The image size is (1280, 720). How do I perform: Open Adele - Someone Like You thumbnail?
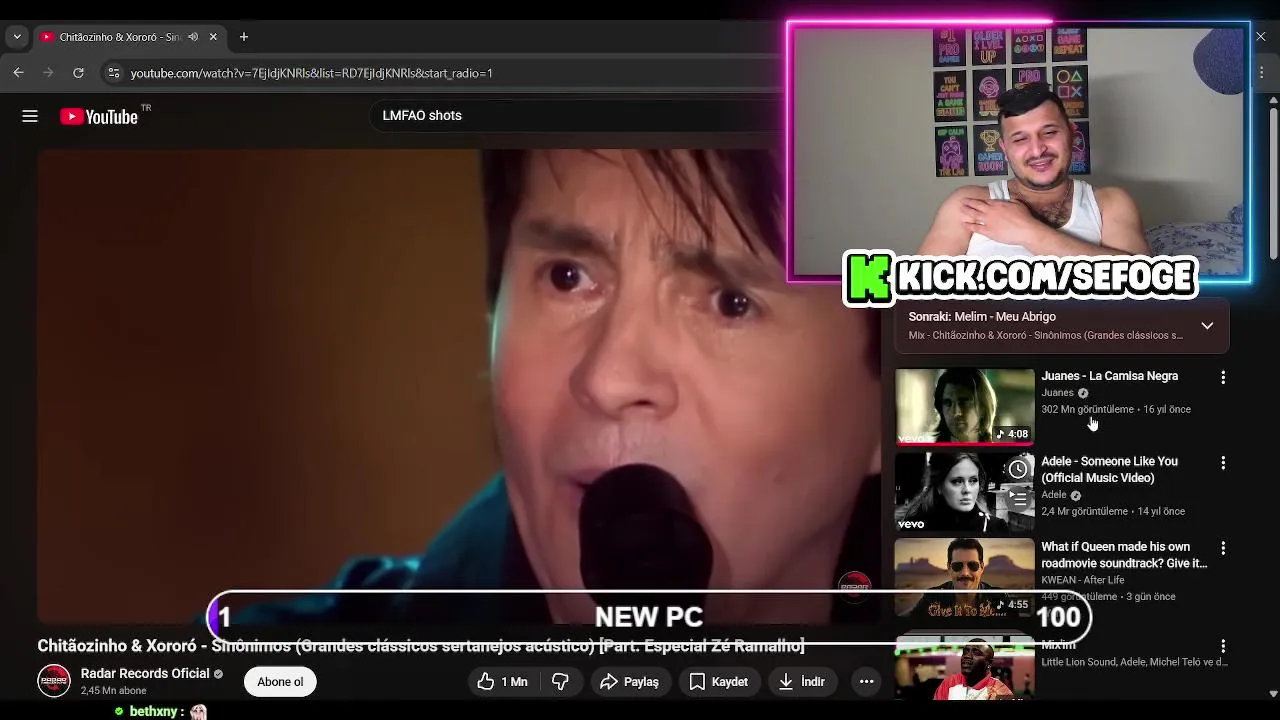[x=965, y=492]
